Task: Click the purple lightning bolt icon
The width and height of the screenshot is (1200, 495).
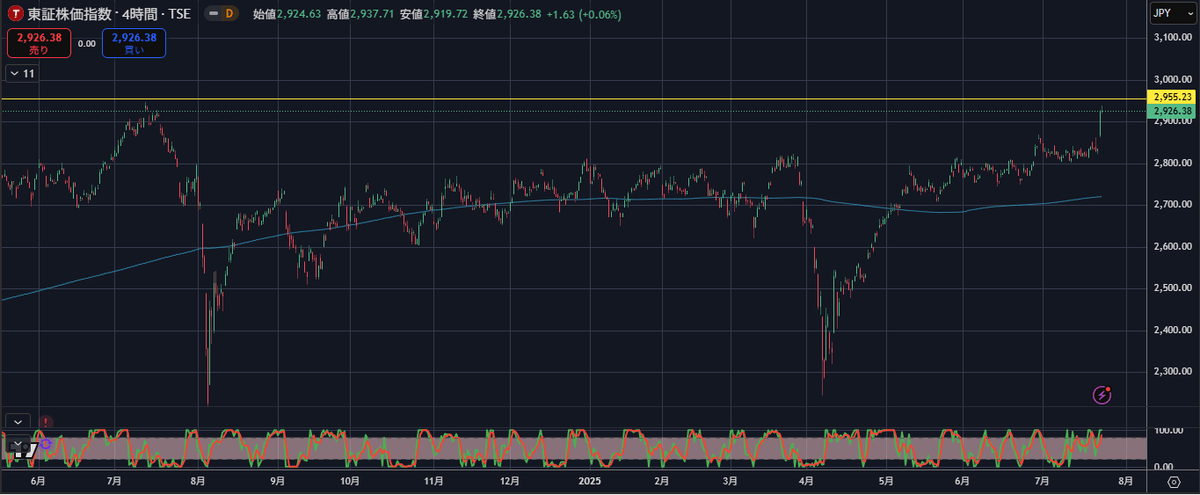Action: [x=1102, y=394]
